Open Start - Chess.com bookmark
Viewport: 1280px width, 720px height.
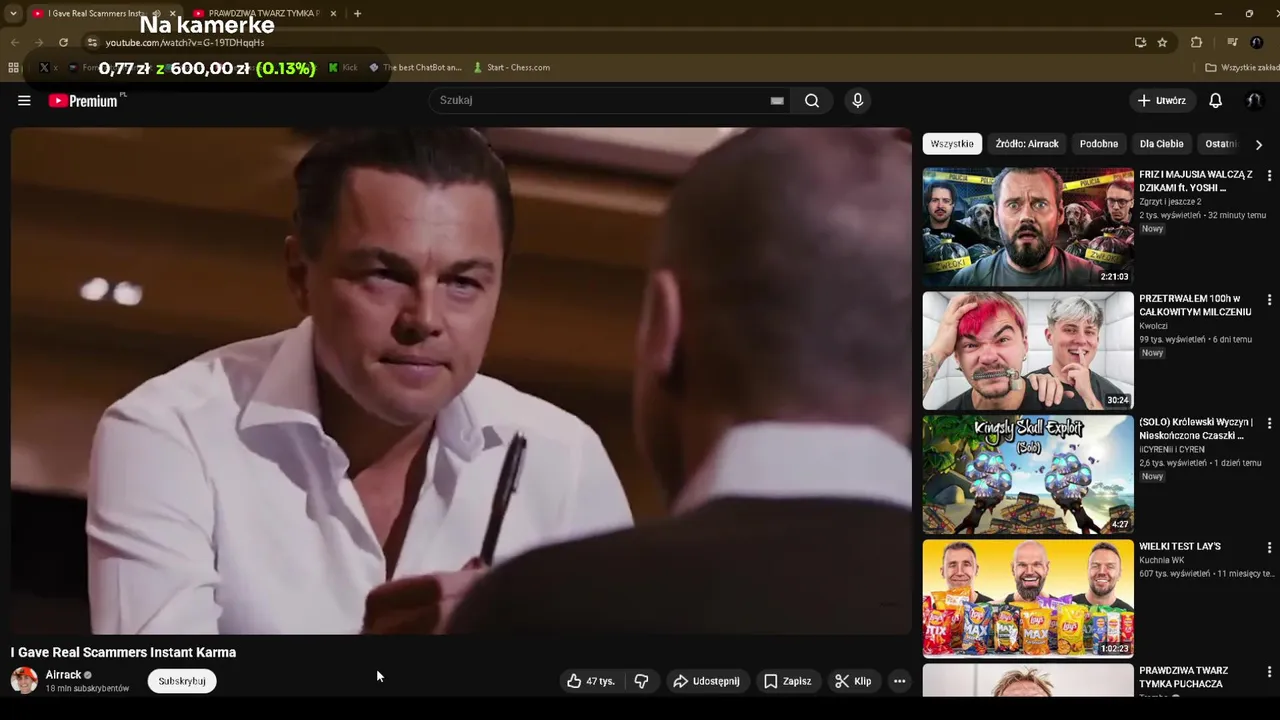click(x=511, y=68)
